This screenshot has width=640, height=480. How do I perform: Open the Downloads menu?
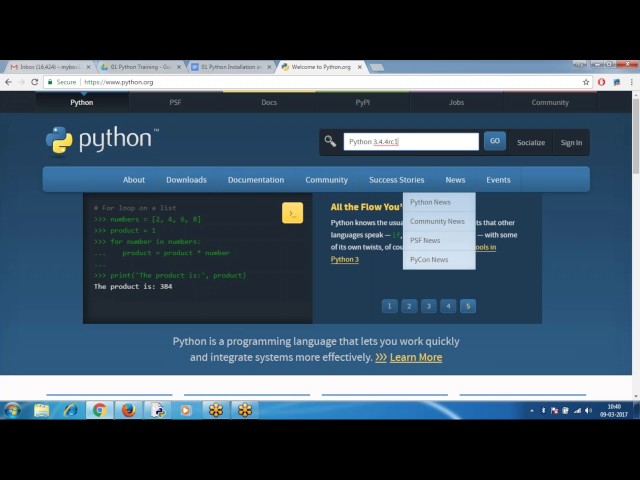[x=186, y=180]
